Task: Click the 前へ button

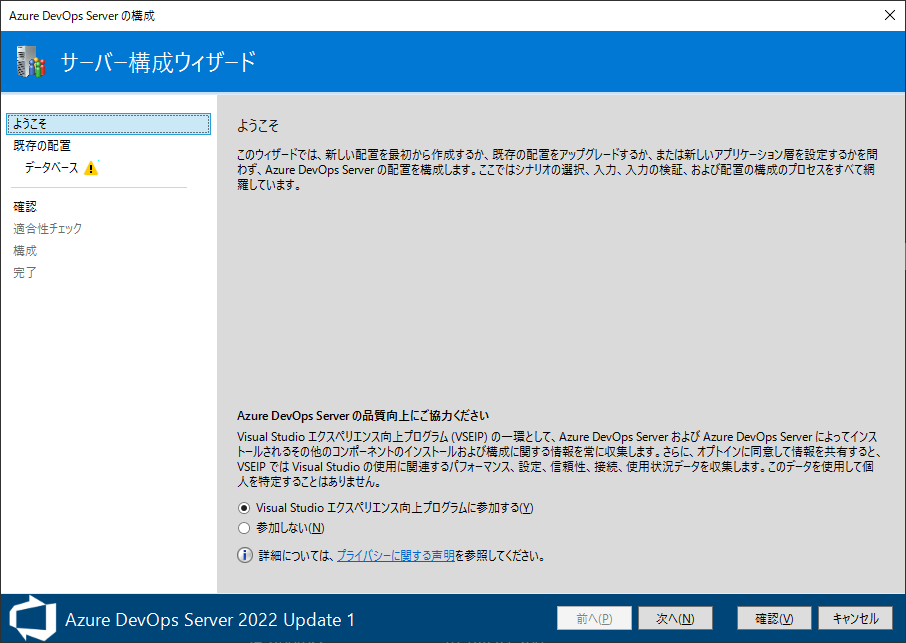Action: click(x=594, y=618)
